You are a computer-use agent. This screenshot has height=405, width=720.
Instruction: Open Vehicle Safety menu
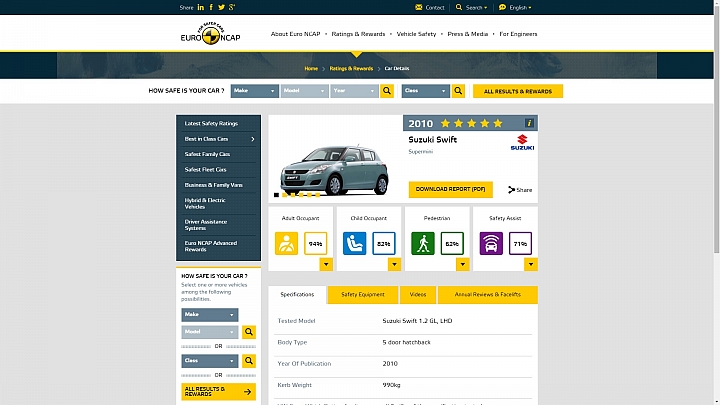tap(416, 34)
